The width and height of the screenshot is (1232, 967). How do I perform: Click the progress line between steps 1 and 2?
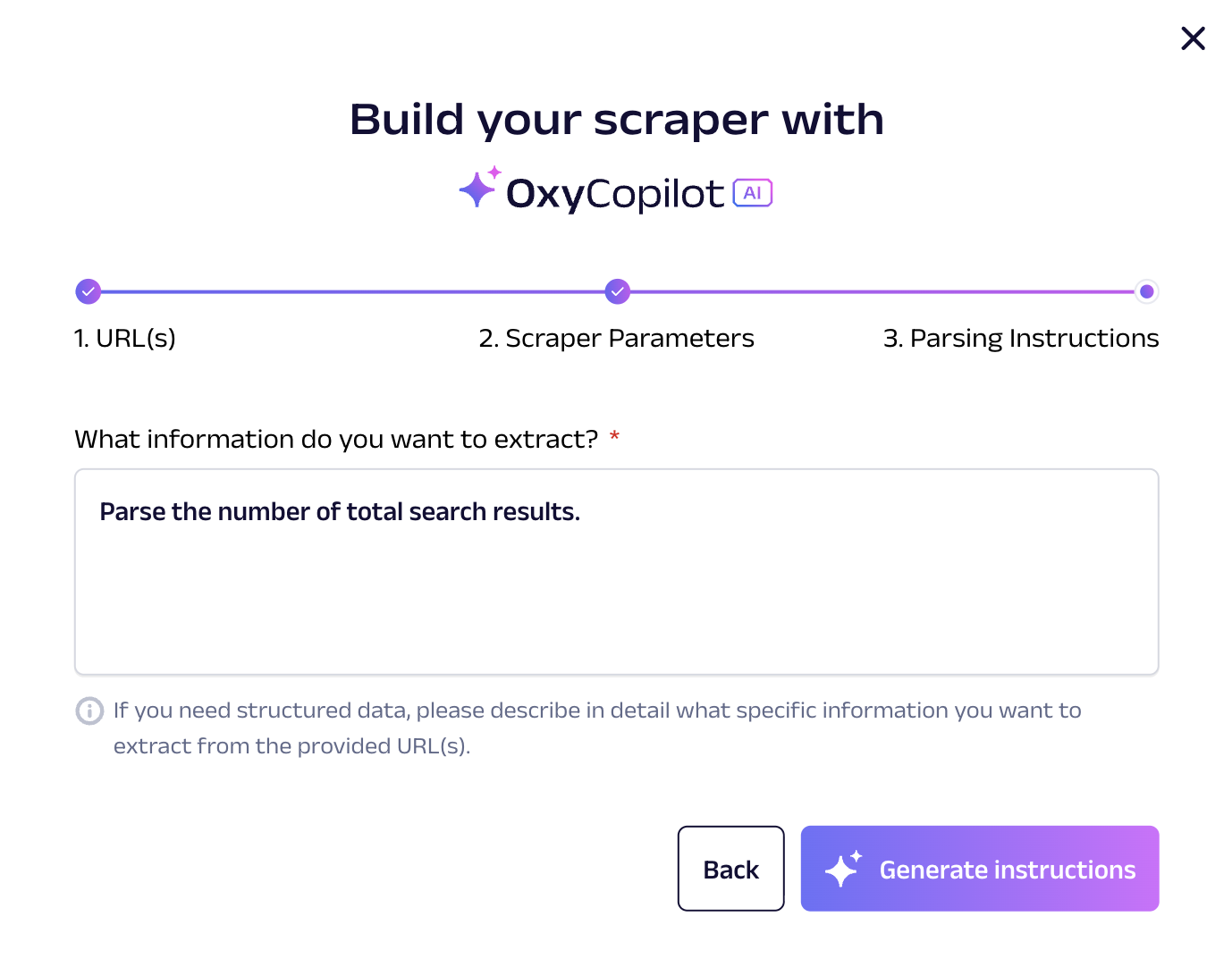352,291
